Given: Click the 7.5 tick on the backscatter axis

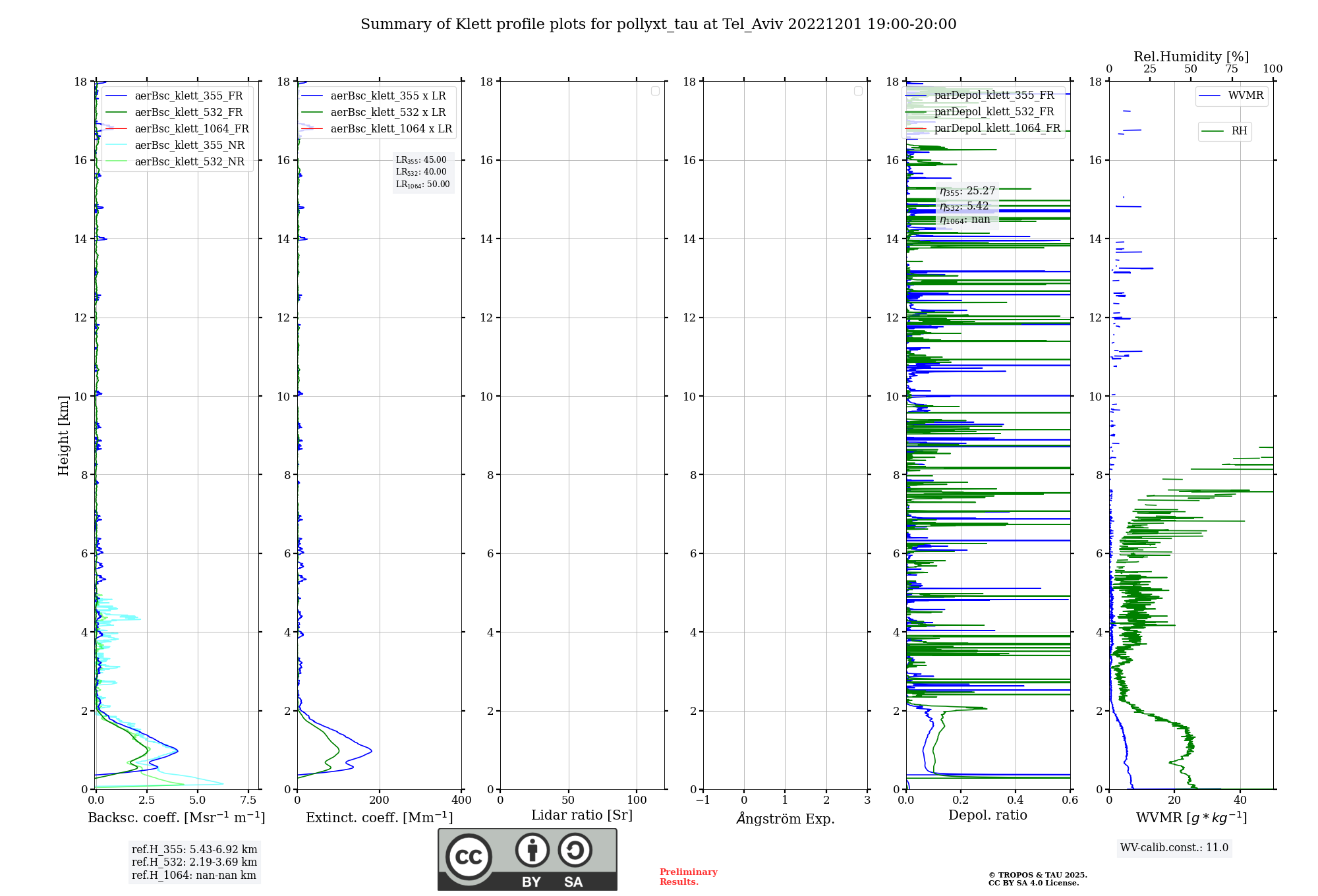Looking at the screenshot, I should [x=248, y=800].
